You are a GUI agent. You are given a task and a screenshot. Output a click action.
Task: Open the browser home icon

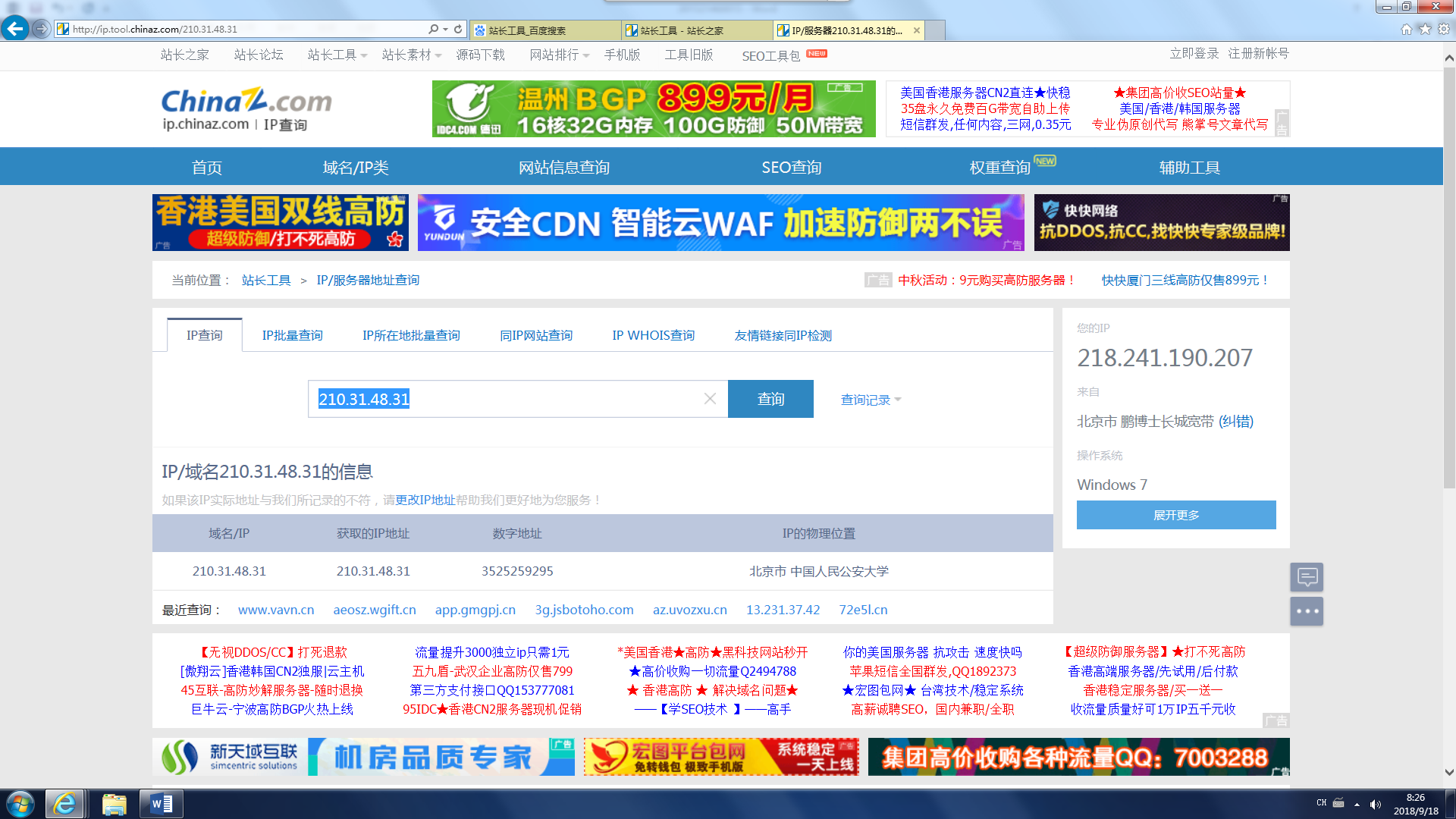1406,29
